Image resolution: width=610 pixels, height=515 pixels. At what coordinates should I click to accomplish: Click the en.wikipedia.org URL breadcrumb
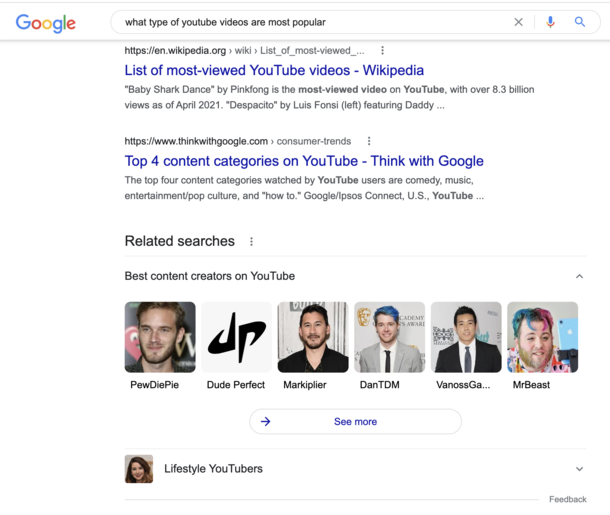tap(244, 51)
